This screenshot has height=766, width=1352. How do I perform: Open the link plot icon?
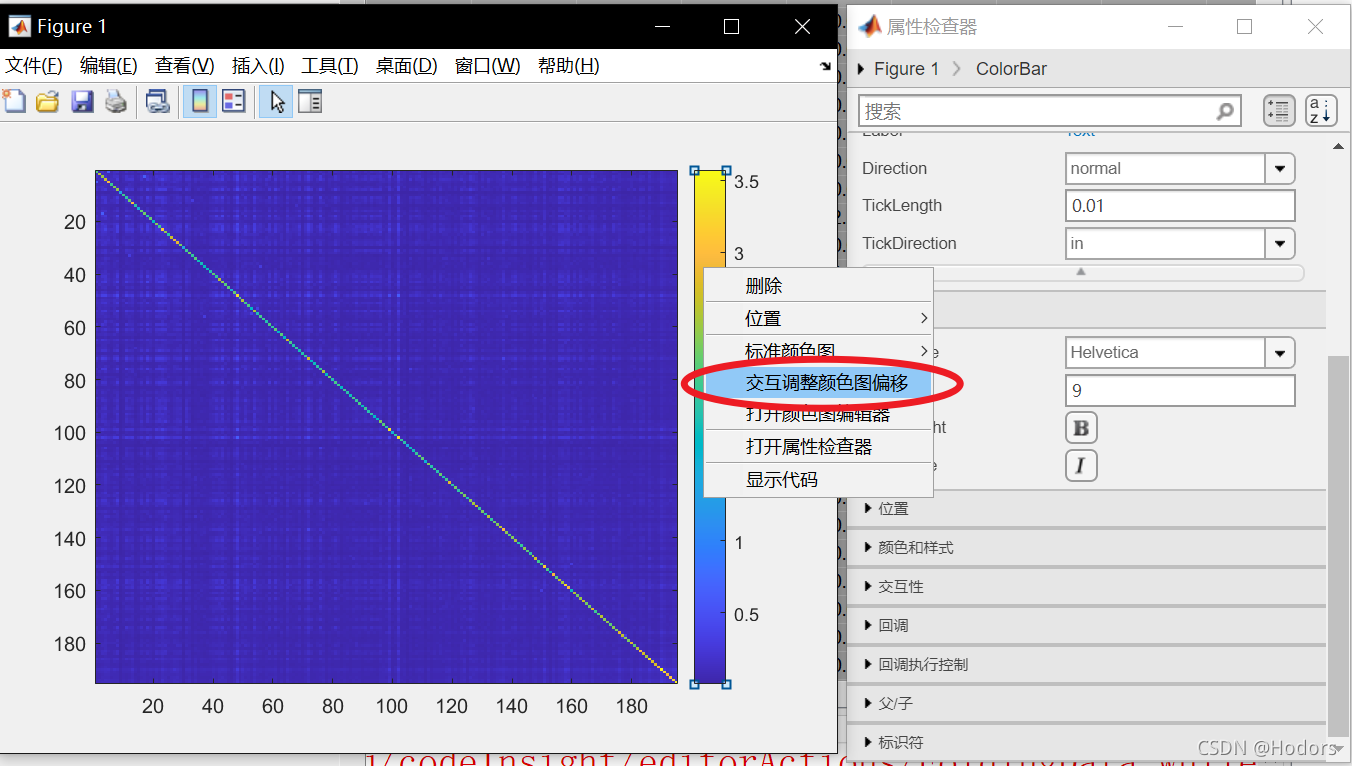(x=157, y=100)
